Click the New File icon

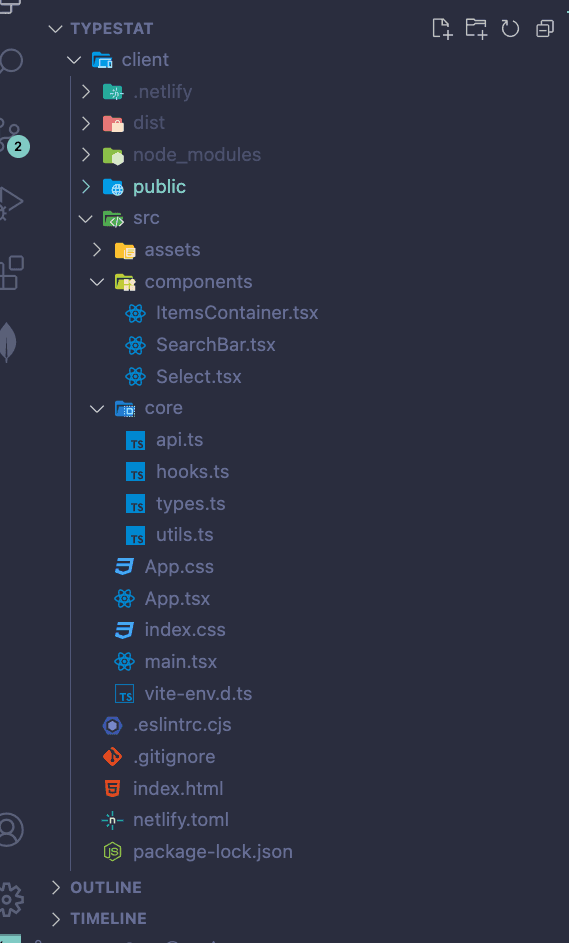coord(441,28)
